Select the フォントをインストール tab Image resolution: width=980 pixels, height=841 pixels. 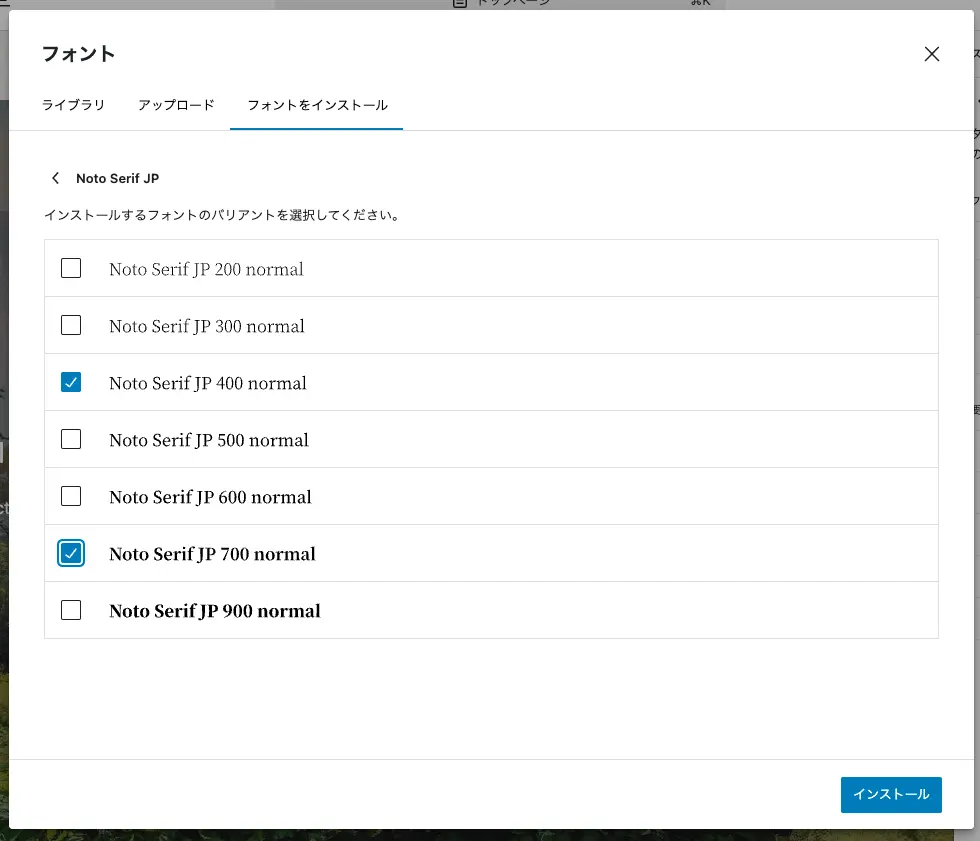pyautogui.click(x=317, y=105)
